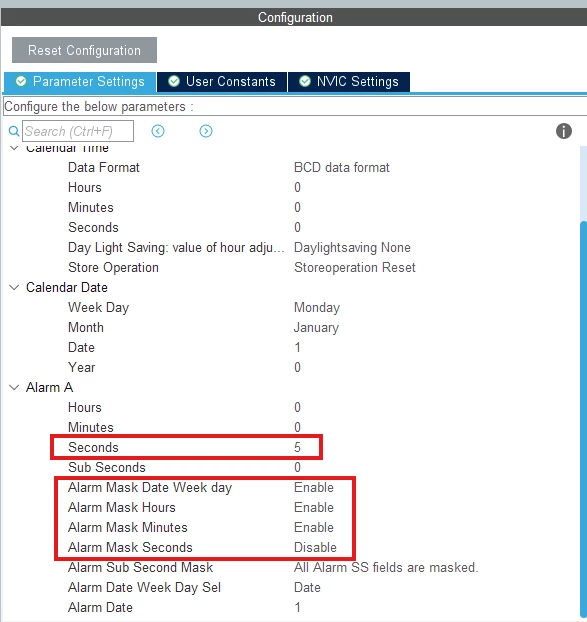
Task: Change the Month January value
Action: [316, 328]
